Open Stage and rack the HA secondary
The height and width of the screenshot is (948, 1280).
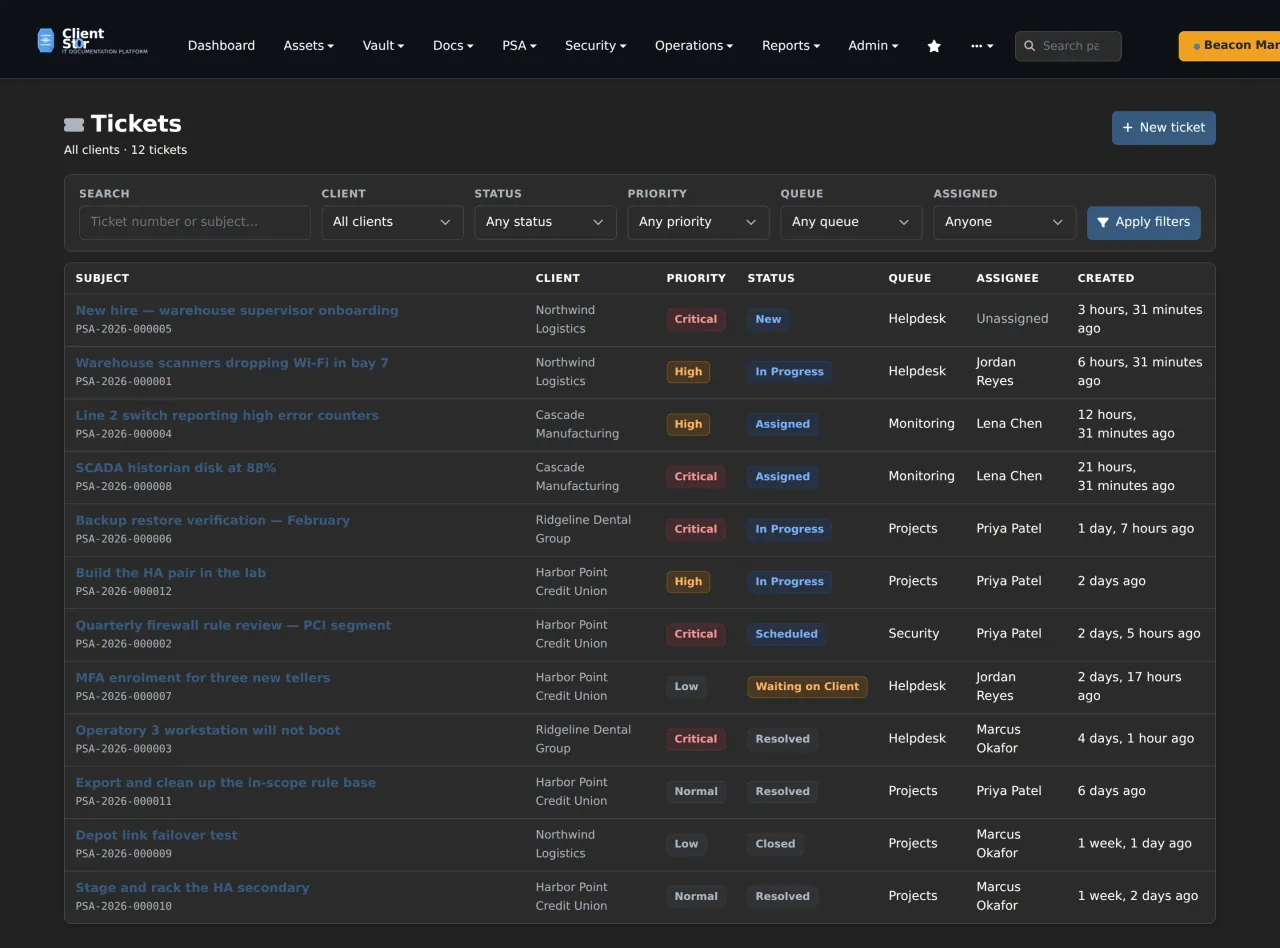tap(193, 888)
